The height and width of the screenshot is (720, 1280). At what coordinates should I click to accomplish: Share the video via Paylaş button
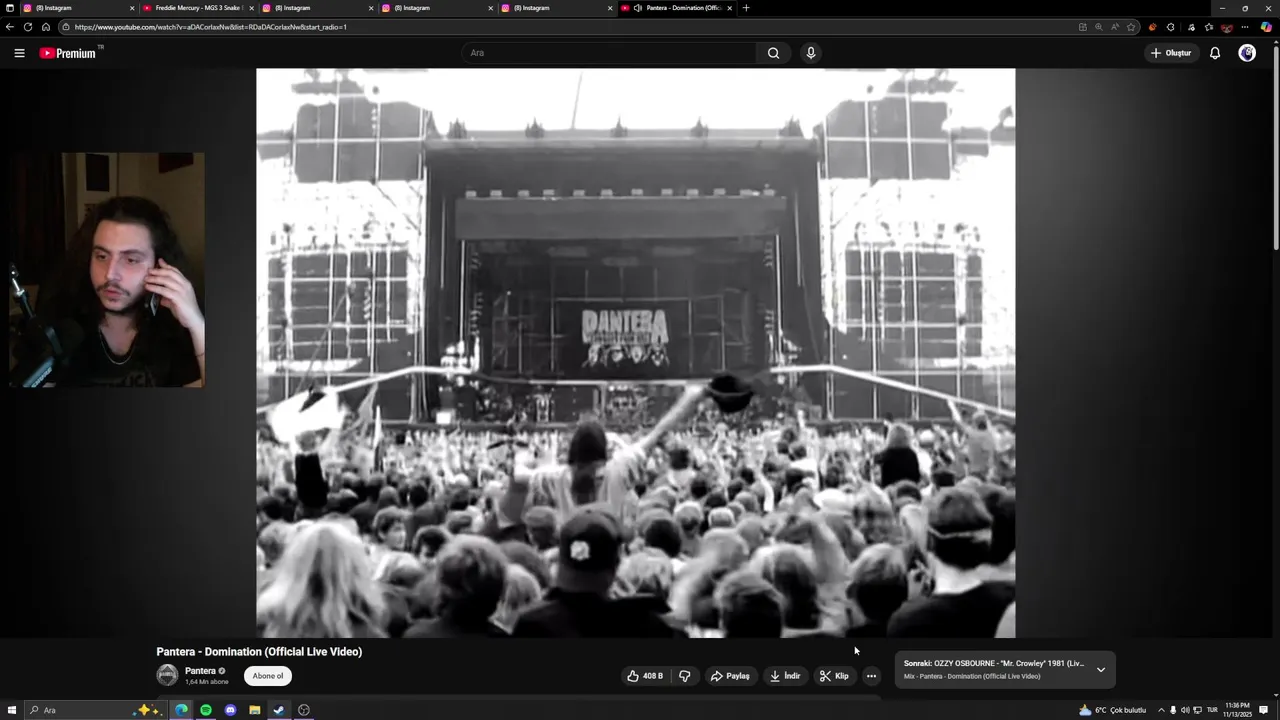[x=730, y=676]
